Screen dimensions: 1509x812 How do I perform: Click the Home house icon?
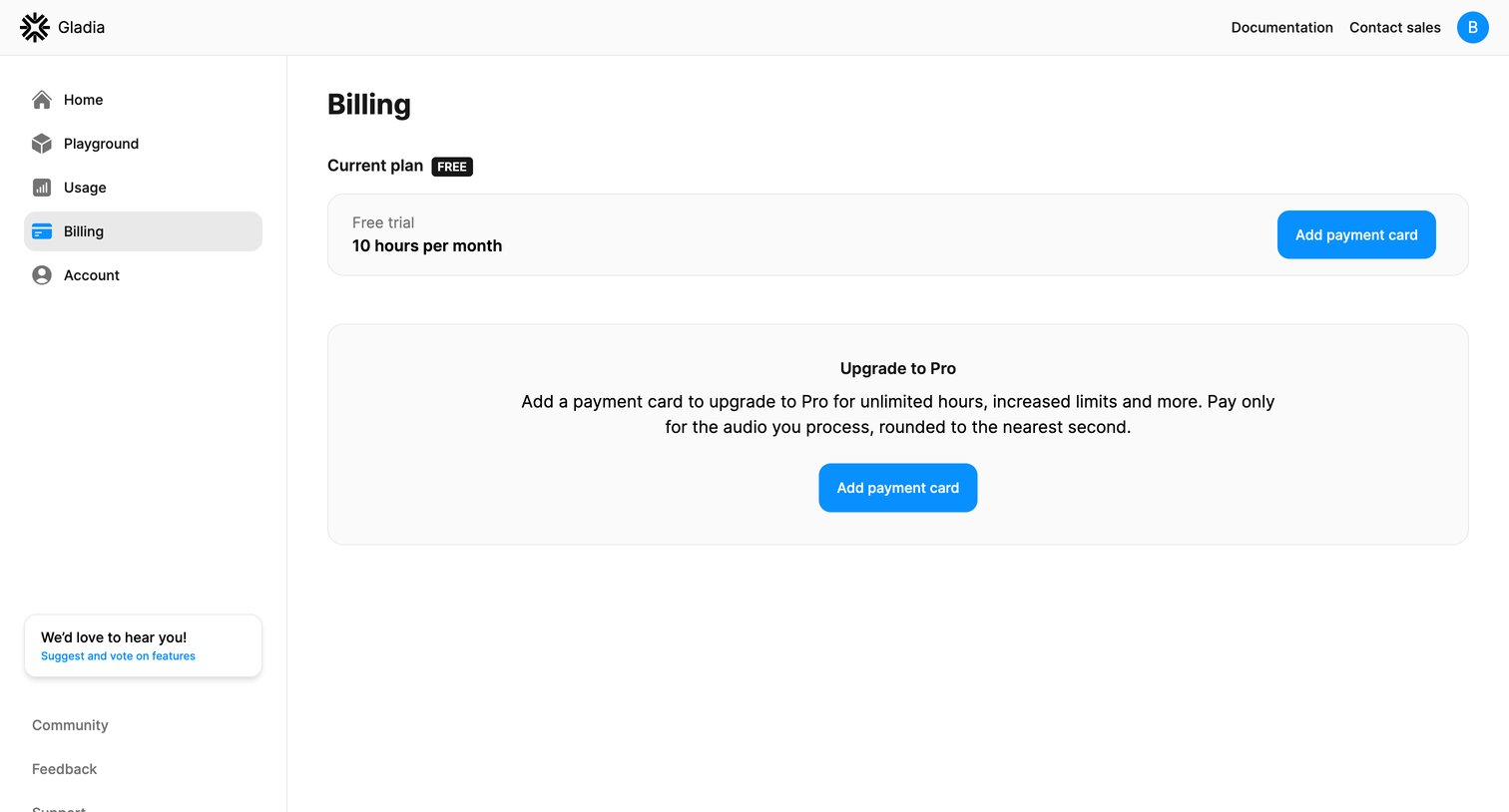click(42, 100)
